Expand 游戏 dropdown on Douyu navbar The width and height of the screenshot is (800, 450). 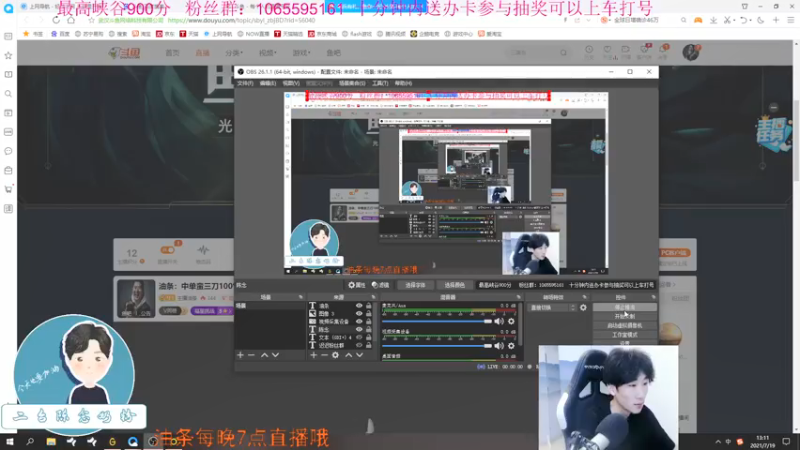point(301,53)
